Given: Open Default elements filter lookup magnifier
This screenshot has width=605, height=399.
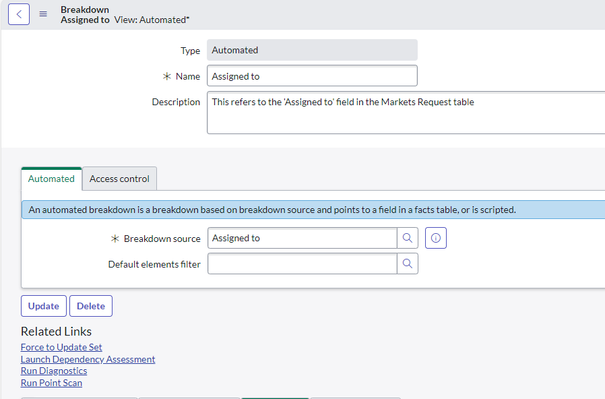Looking at the screenshot, I should tap(407, 264).
